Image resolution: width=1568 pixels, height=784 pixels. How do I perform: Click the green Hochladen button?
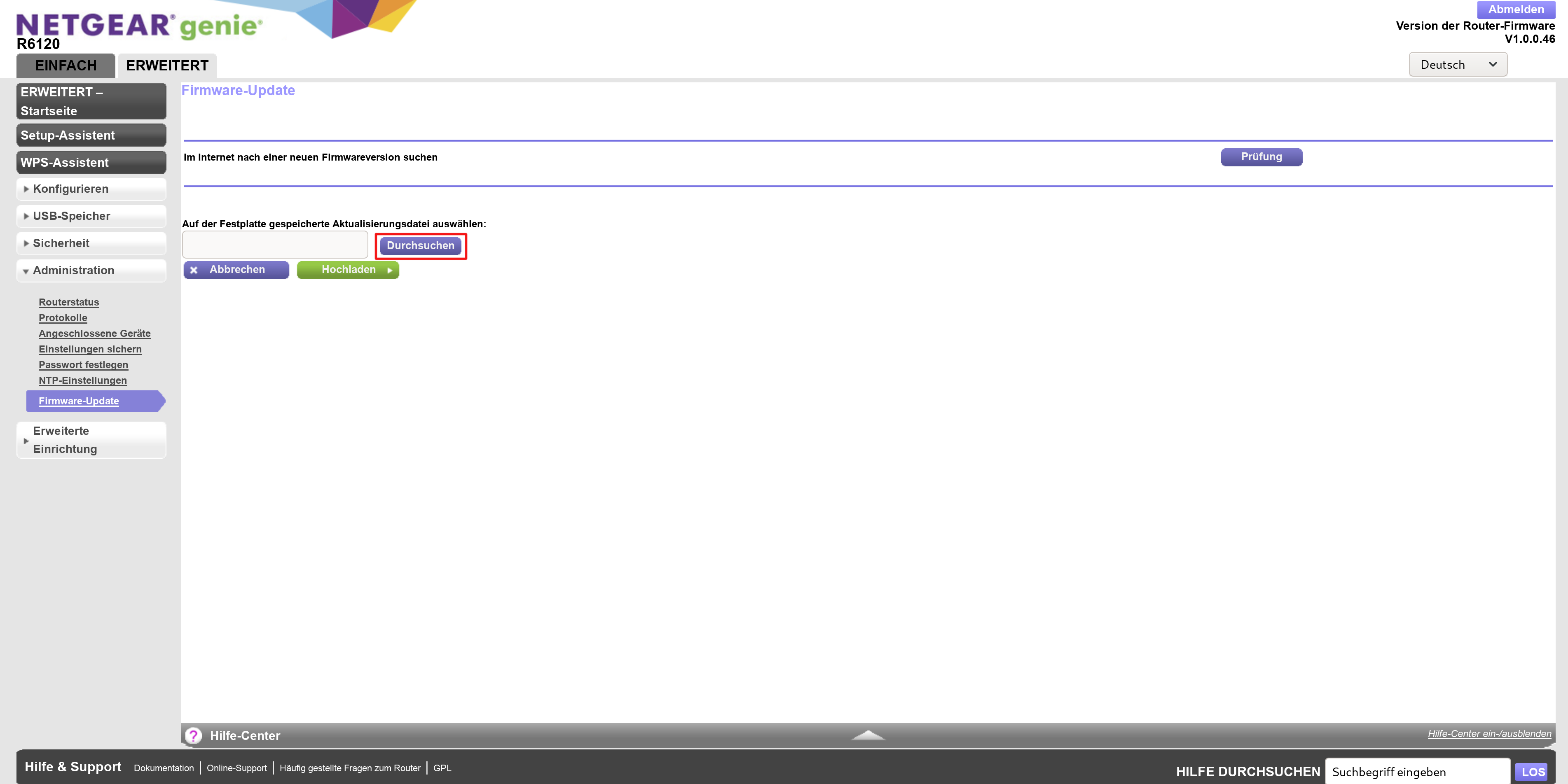348,270
